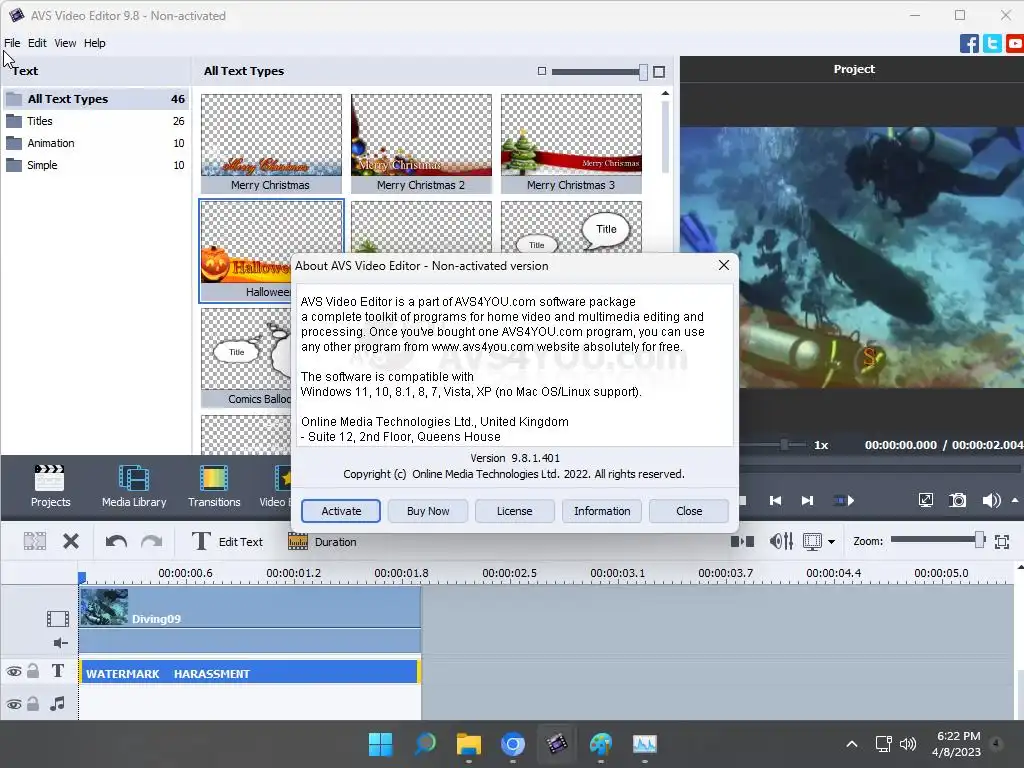Open the Transitions panel
Screen dimensions: 1024x768
214,486
